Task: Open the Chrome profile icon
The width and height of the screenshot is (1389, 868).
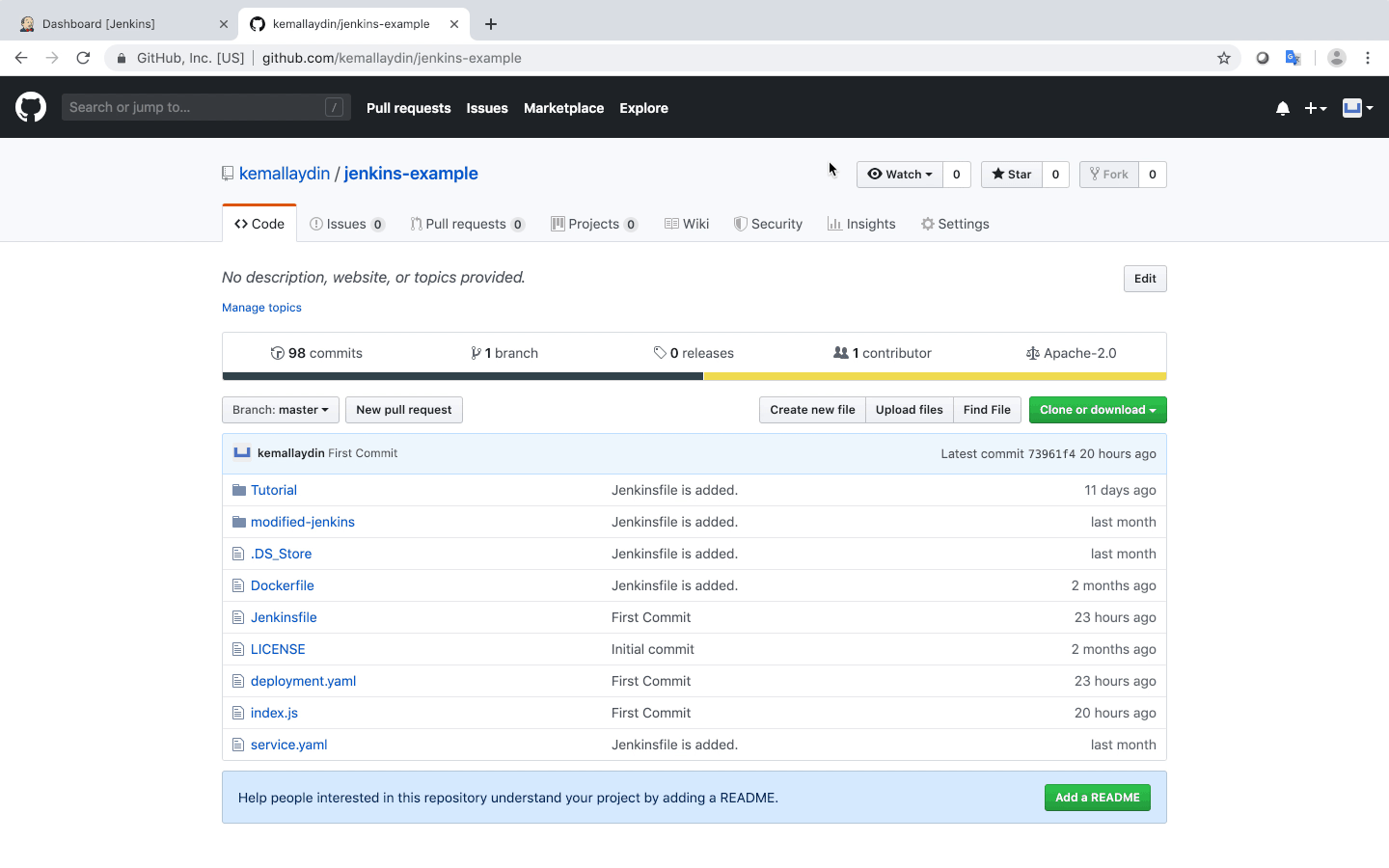Action: coord(1337,58)
